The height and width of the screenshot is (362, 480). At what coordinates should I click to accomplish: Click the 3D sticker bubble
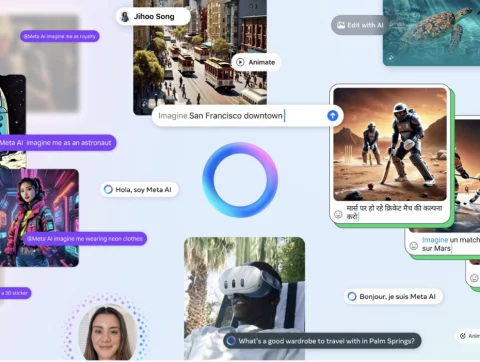15,293
